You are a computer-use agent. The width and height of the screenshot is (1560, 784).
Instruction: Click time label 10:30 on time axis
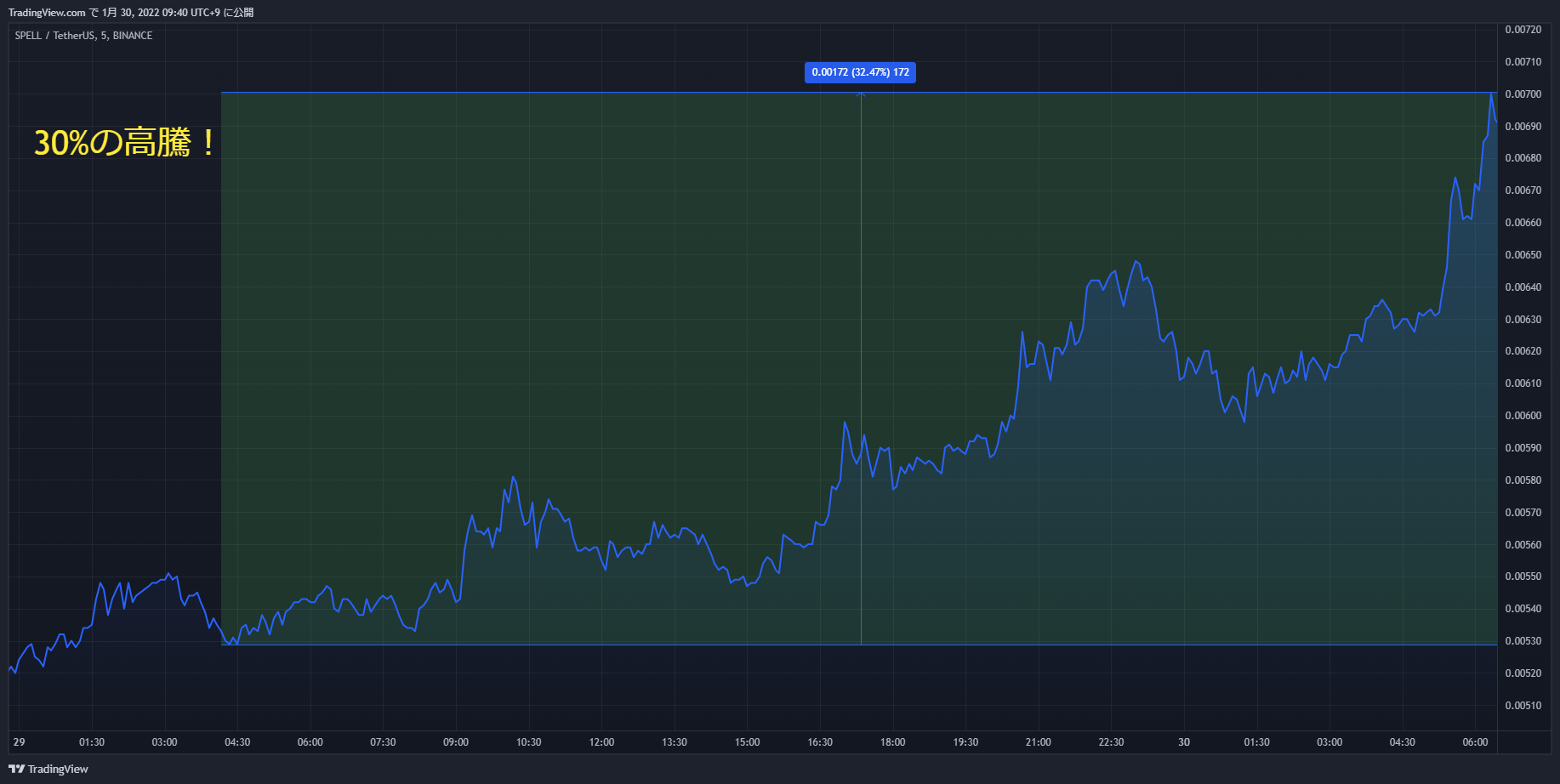click(x=528, y=742)
